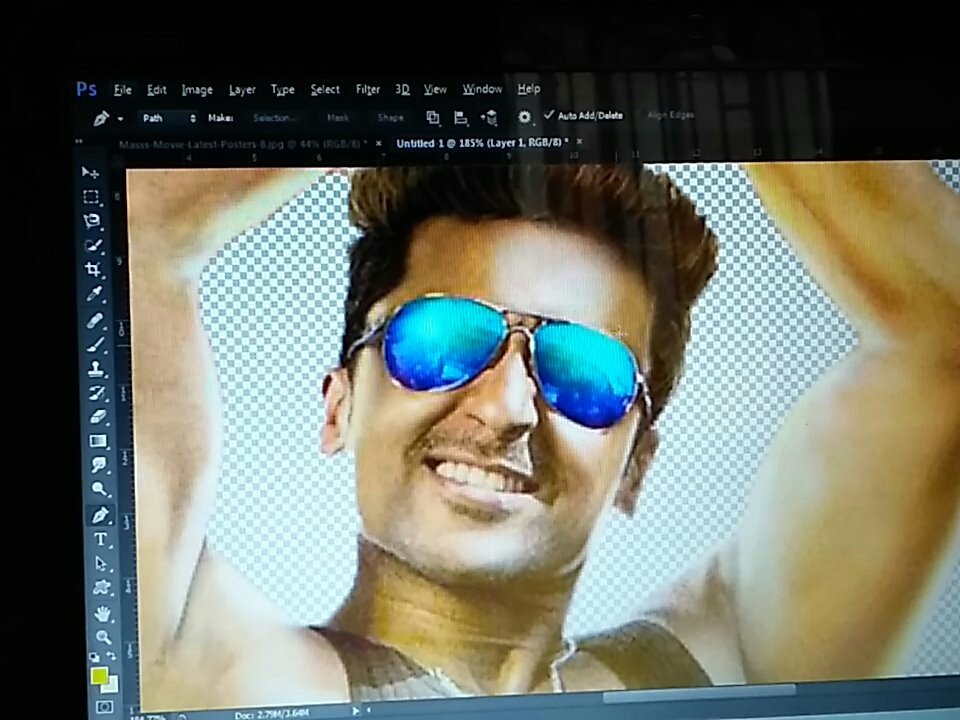
Task: Close the Untitled 1 tab
Action: point(579,141)
